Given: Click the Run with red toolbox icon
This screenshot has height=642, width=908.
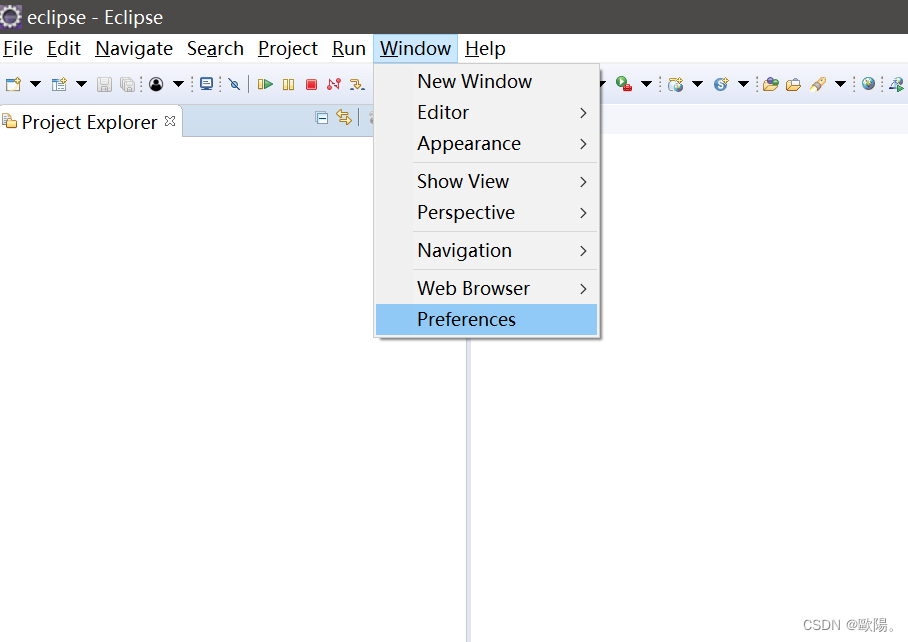Looking at the screenshot, I should [x=624, y=84].
